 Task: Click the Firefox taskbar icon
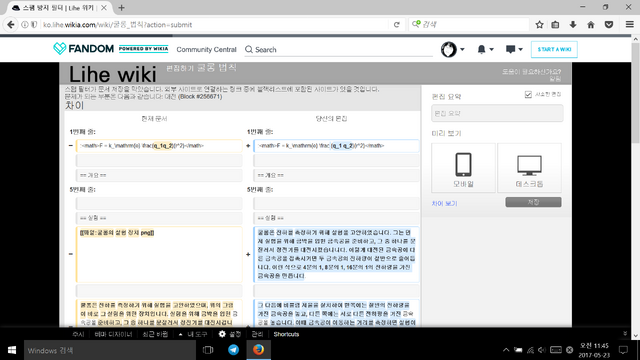258,350
